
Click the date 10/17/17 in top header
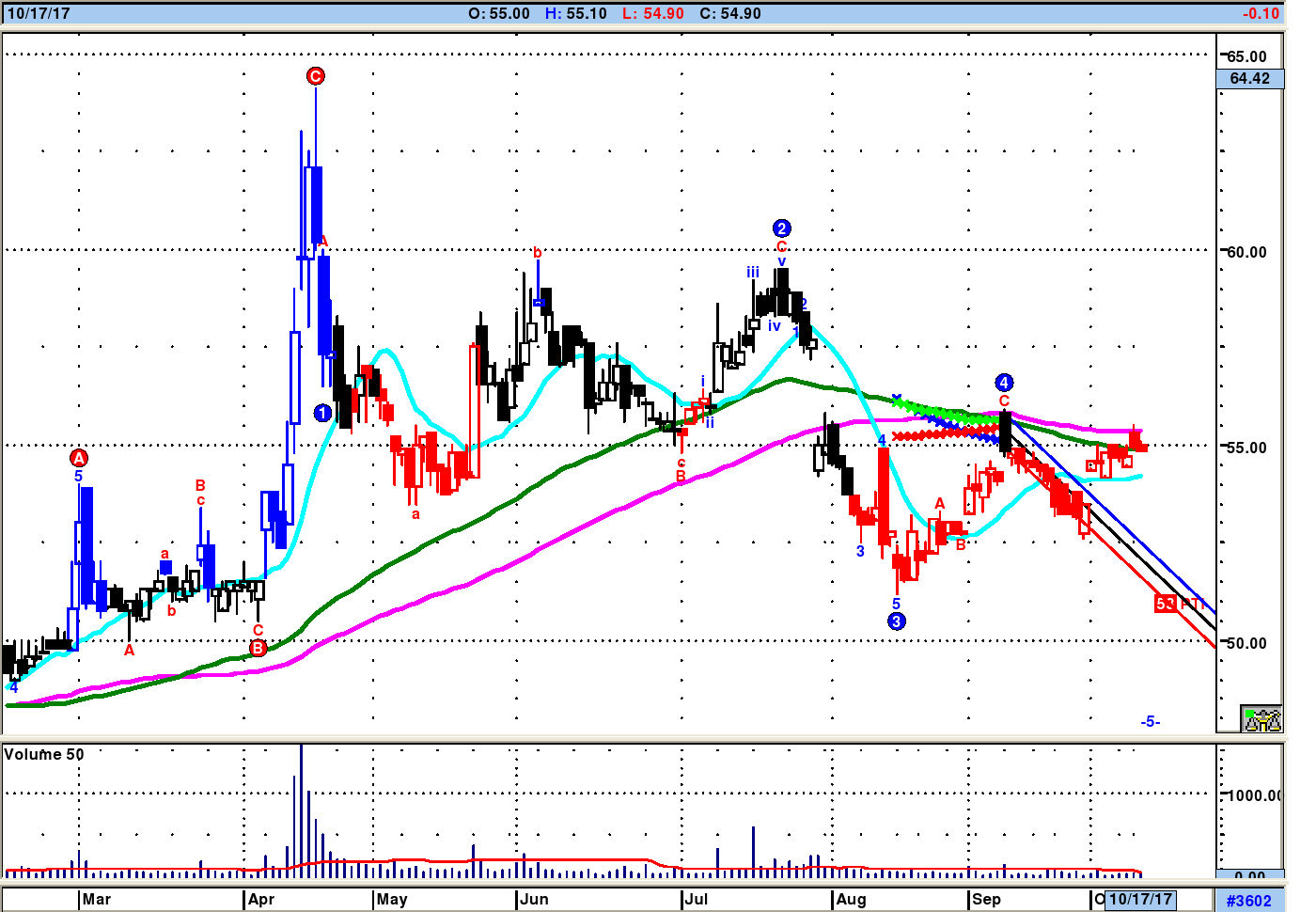click(39, 13)
